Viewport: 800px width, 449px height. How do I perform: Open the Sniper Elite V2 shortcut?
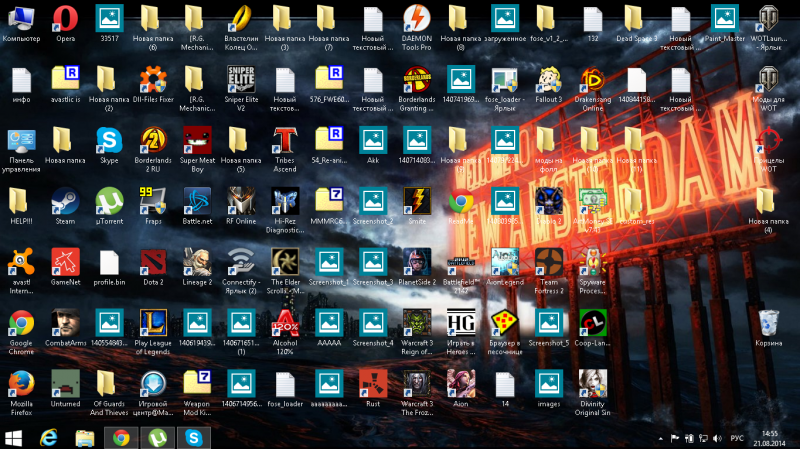coord(241,80)
